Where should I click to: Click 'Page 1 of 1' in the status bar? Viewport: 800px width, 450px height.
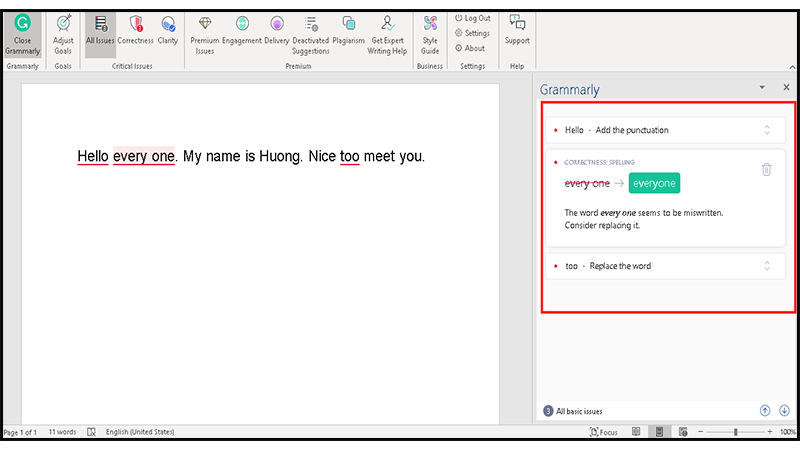pyautogui.click(x=20, y=432)
